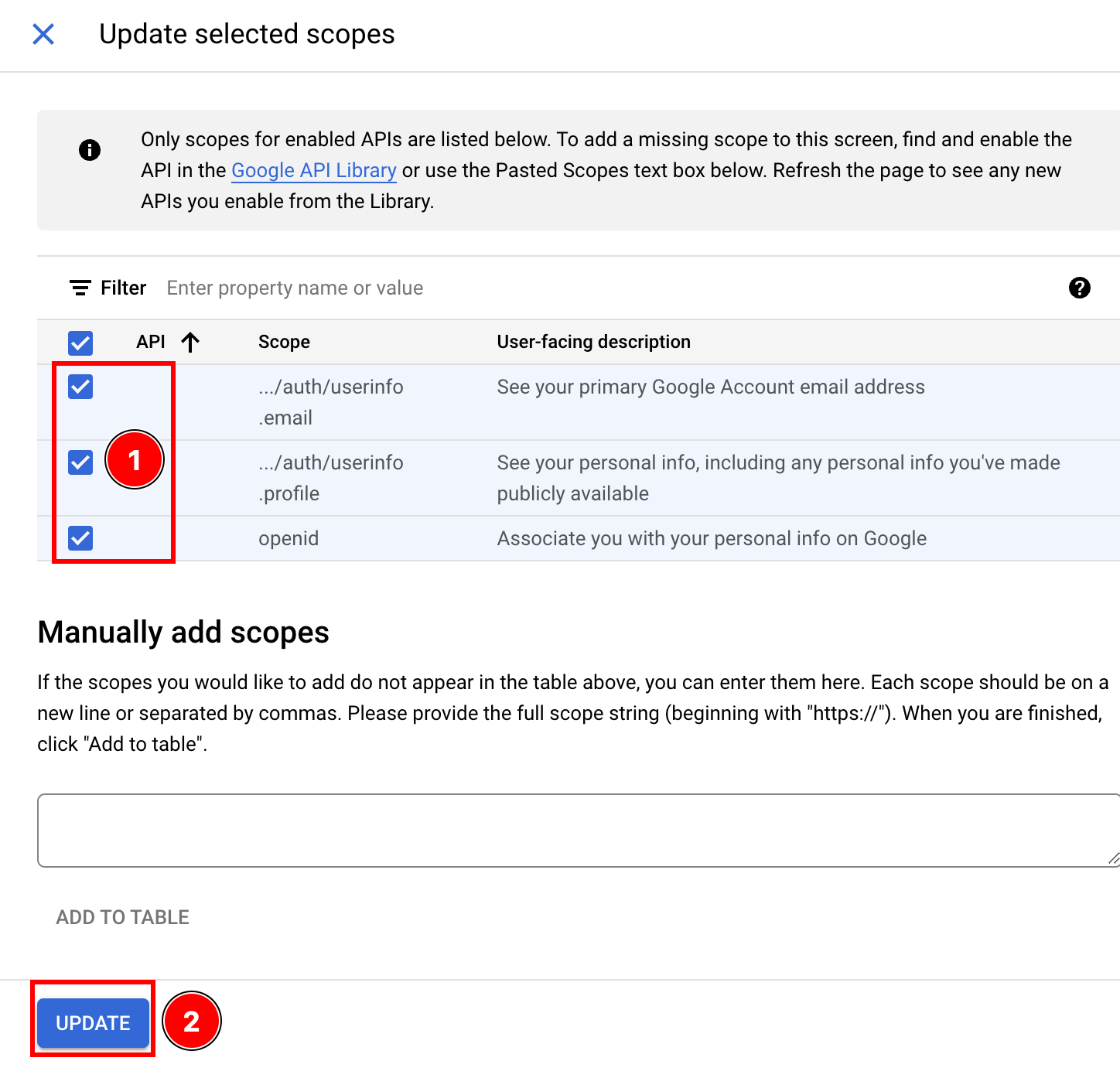Click the filter property name input field

click(x=295, y=287)
